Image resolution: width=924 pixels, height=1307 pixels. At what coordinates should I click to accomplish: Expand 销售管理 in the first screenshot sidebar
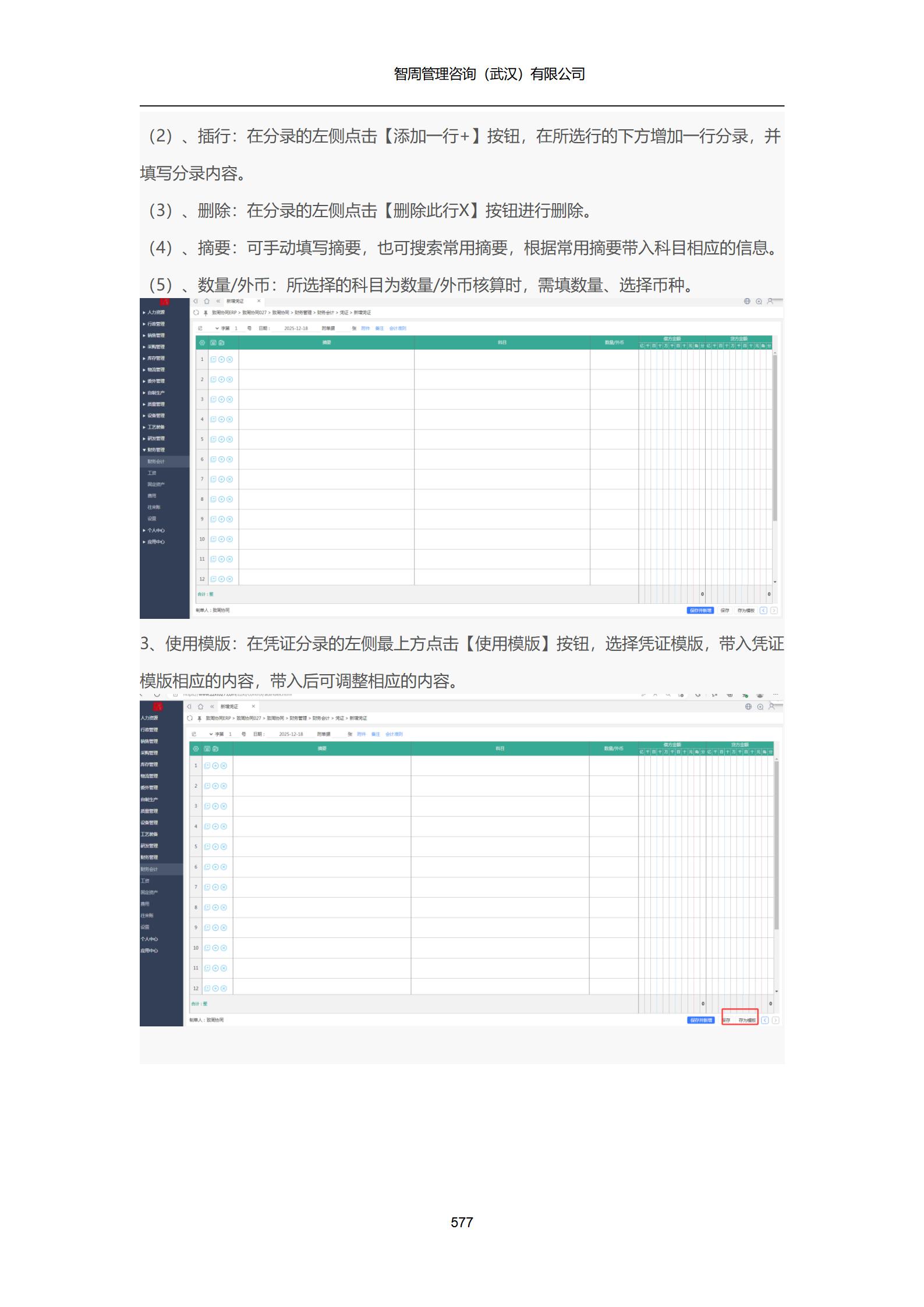[x=154, y=335]
